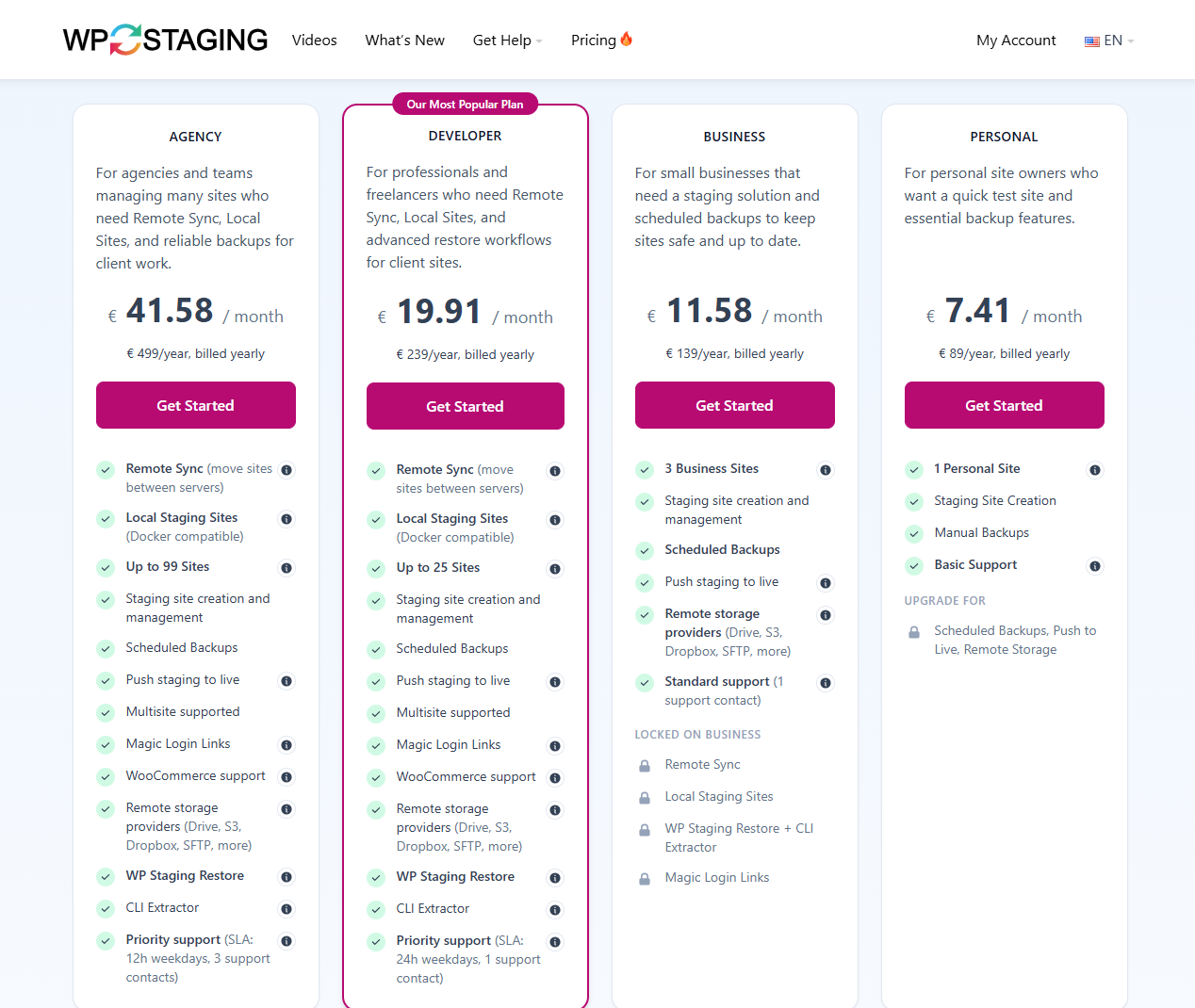
Task: Click the AGENCY plan heading
Action: pyautogui.click(x=196, y=137)
